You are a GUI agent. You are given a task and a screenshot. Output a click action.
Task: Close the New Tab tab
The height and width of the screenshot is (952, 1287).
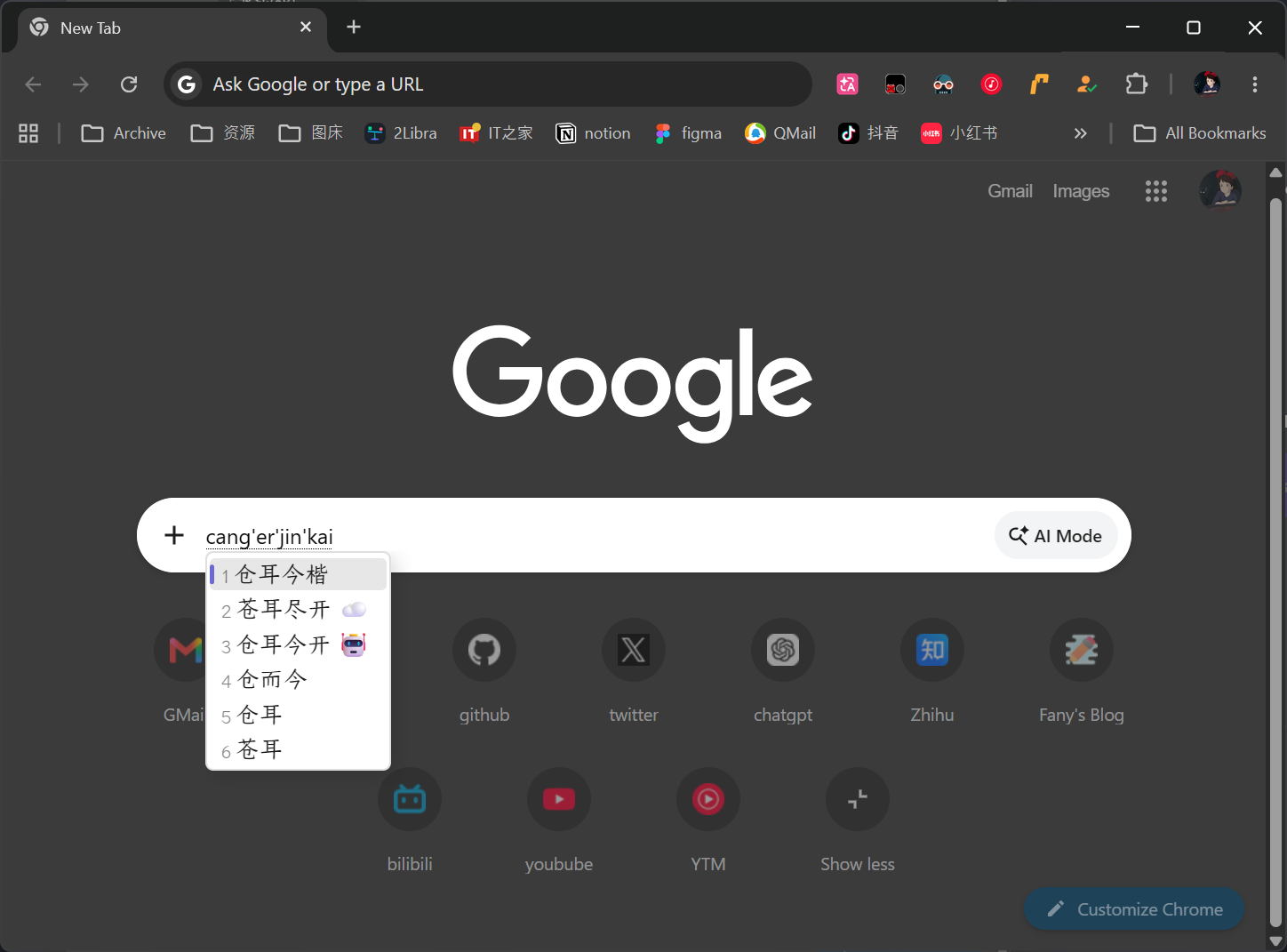coord(306,28)
